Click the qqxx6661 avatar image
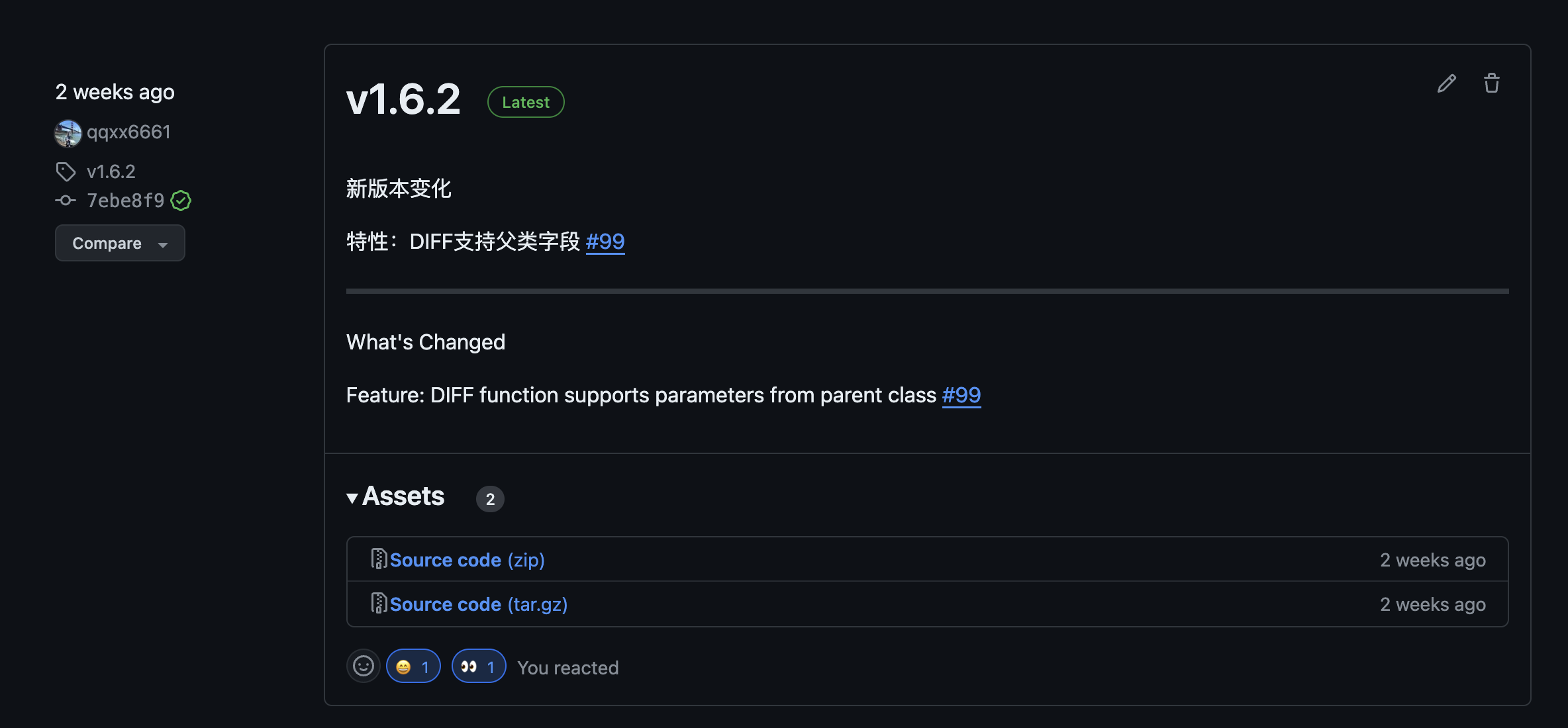The width and height of the screenshot is (1568, 728). pyautogui.click(x=68, y=133)
